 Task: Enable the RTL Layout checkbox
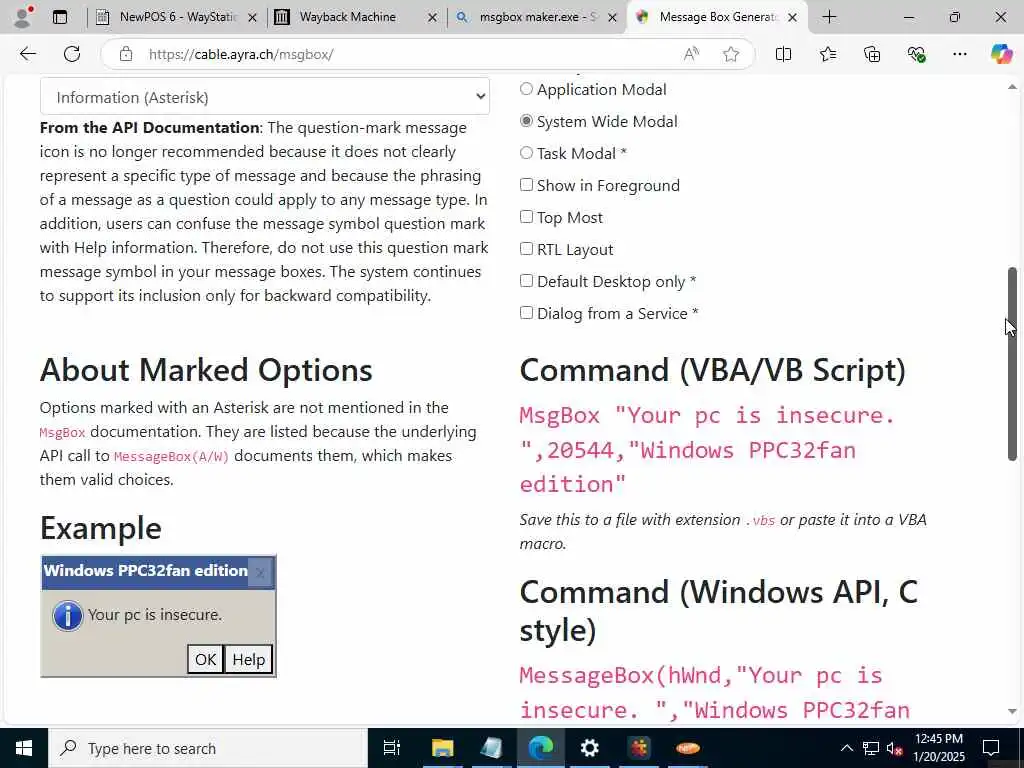526,249
